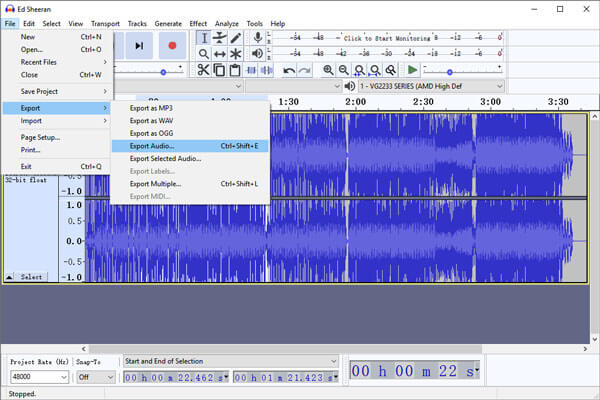Click the audio position time display

click(414, 371)
